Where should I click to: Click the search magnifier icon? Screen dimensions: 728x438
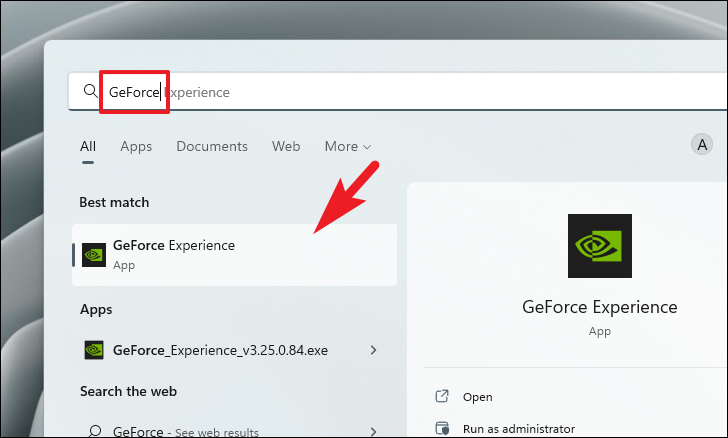click(x=91, y=91)
